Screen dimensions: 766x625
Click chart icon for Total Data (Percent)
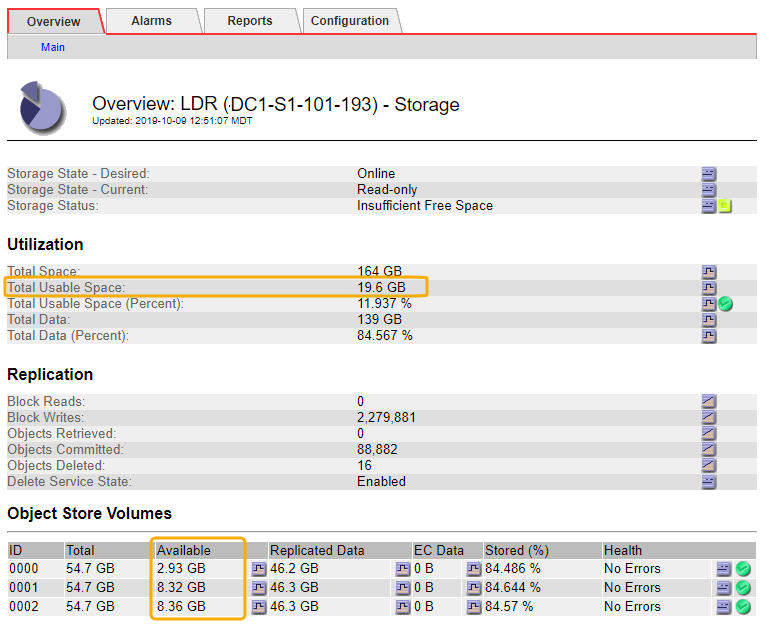click(x=708, y=336)
